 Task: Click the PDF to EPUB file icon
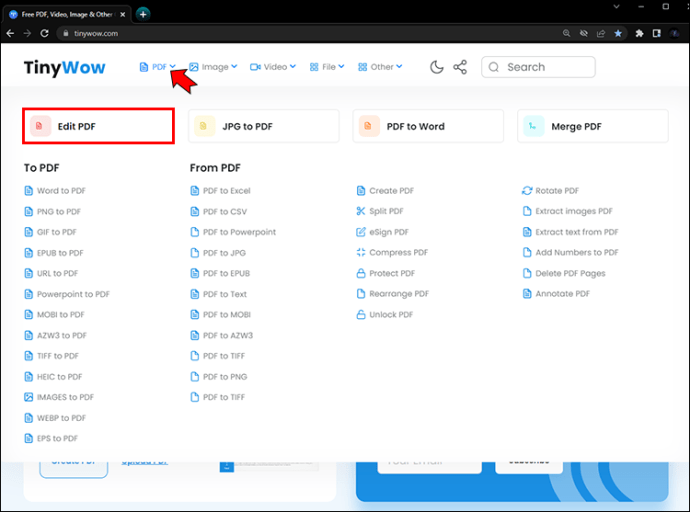coord(195,274)
